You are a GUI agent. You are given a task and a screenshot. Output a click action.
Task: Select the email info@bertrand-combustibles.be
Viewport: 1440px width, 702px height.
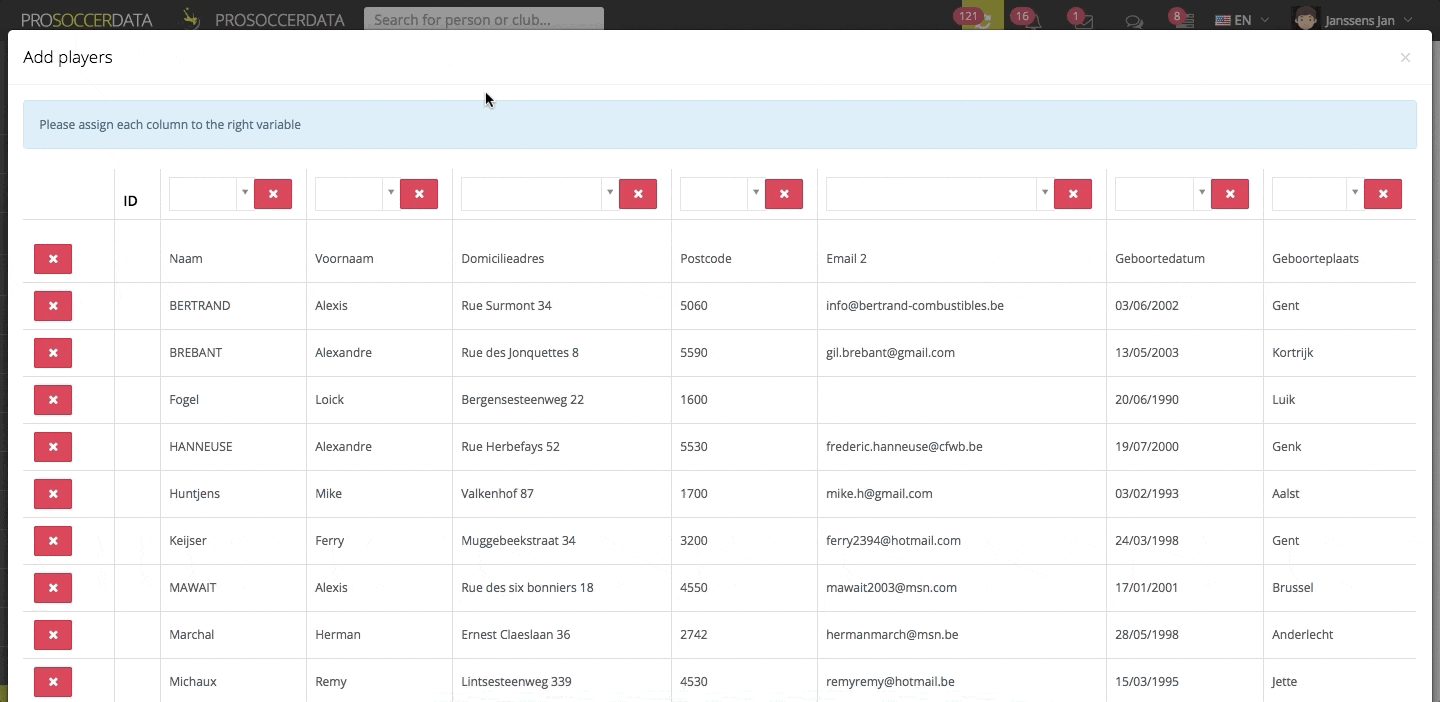(x=915, y=306)
